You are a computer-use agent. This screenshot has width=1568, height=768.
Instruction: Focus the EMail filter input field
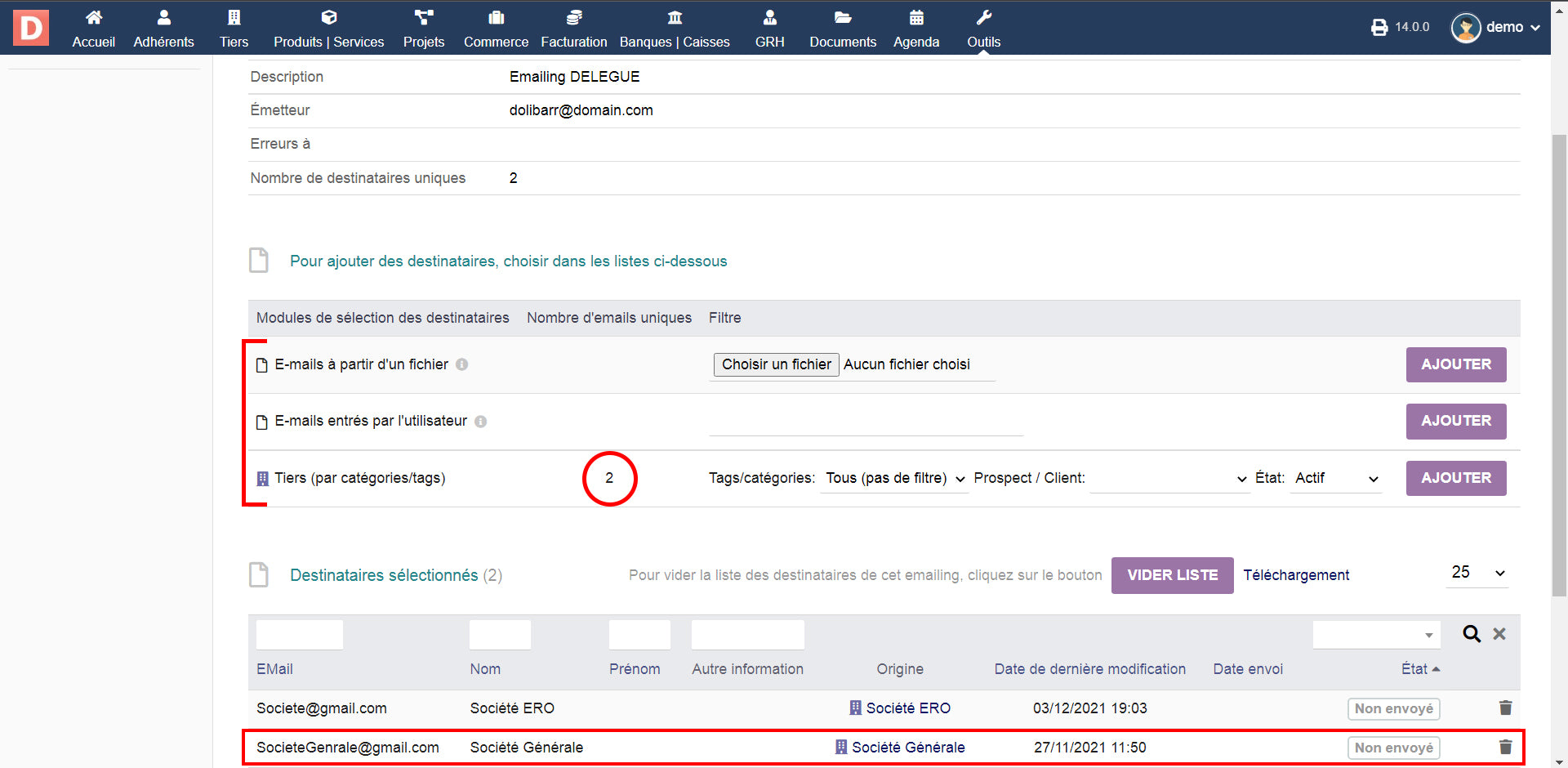tap(300, 635)
